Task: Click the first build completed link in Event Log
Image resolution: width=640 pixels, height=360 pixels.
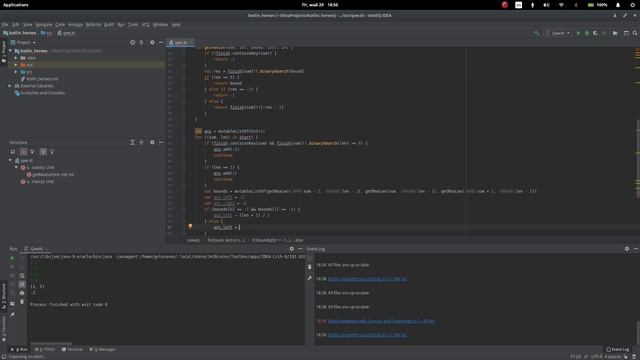Action: (367, 279)
